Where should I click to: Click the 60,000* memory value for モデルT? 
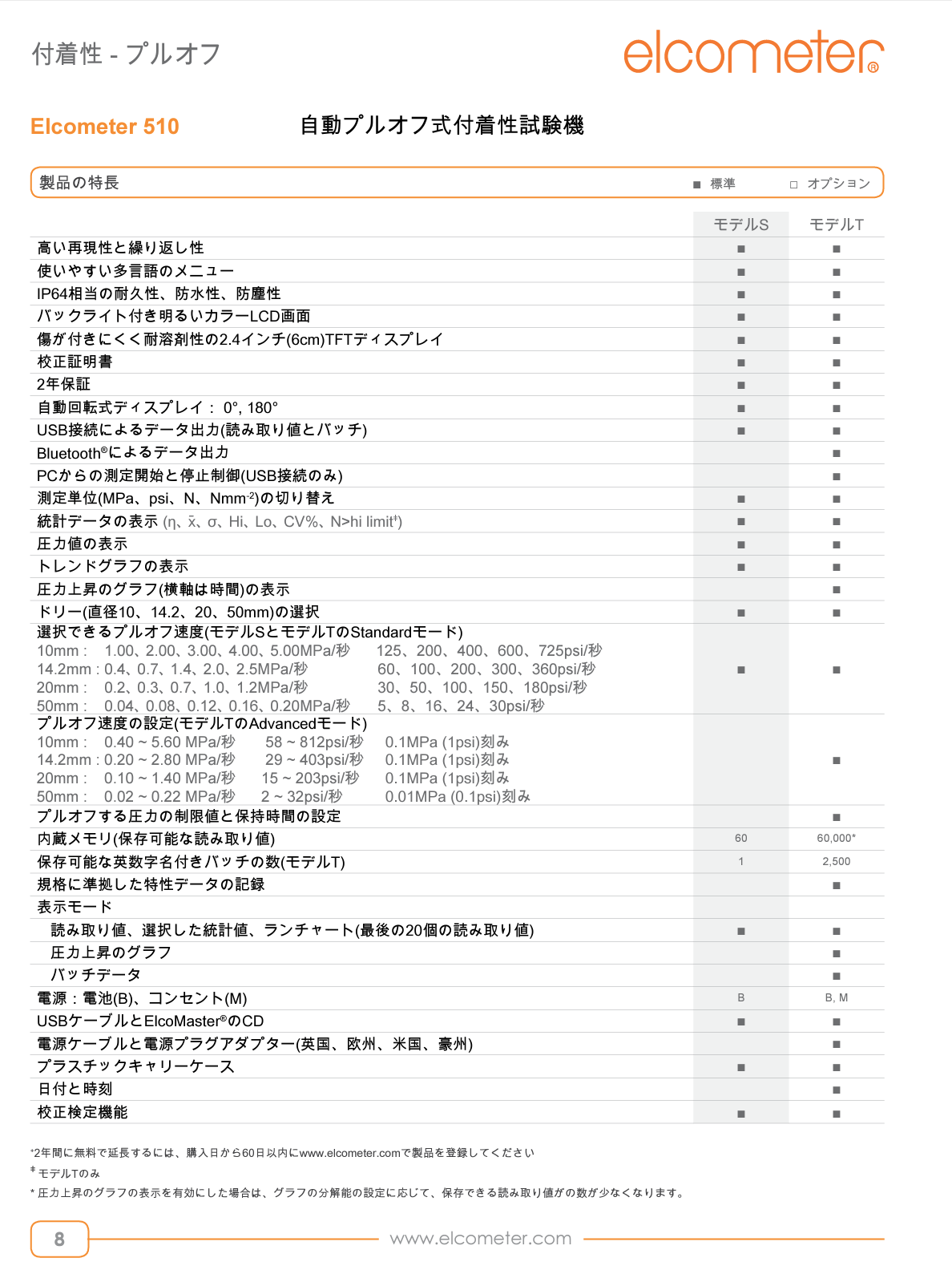click(836, 838)
